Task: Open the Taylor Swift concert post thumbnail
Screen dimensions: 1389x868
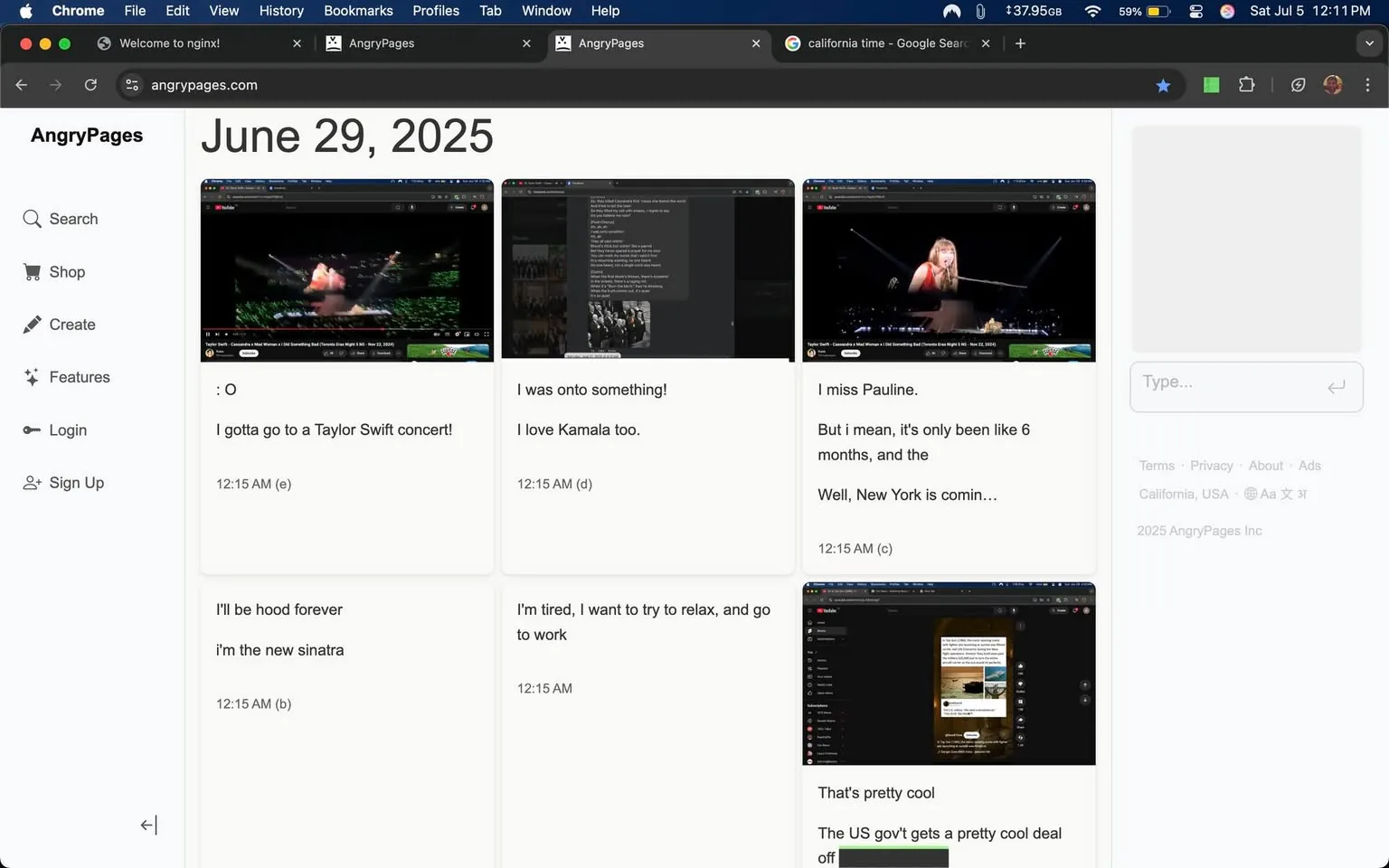Action: coord(346,270)
